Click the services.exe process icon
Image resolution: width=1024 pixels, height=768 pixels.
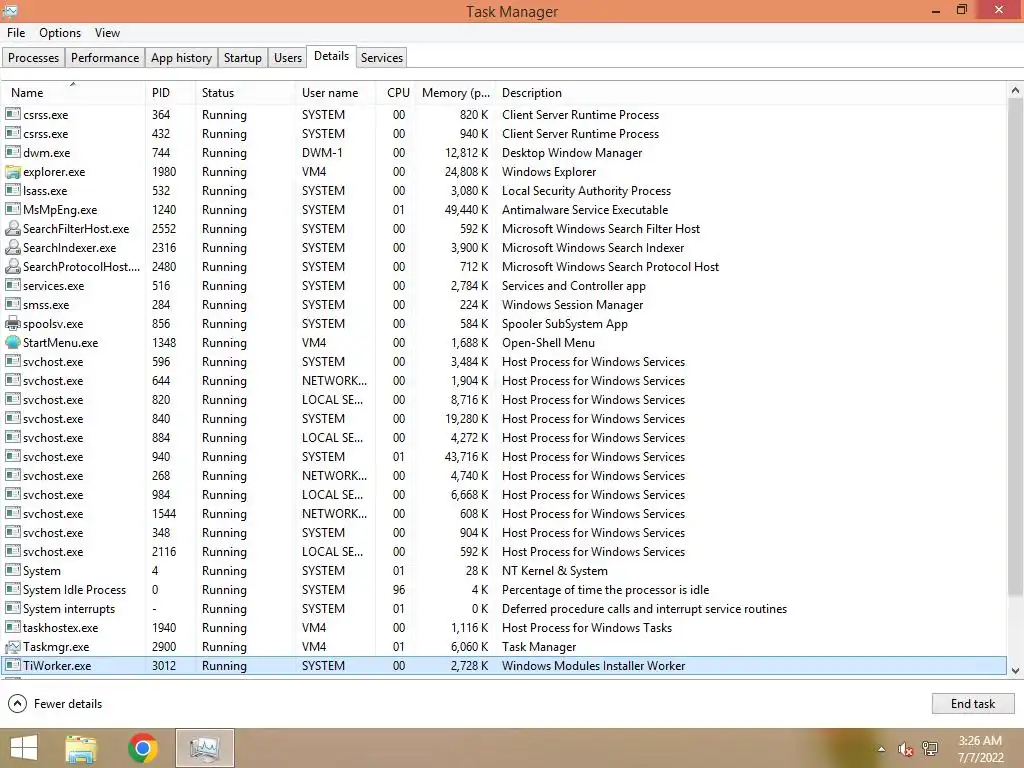[12, 285]
